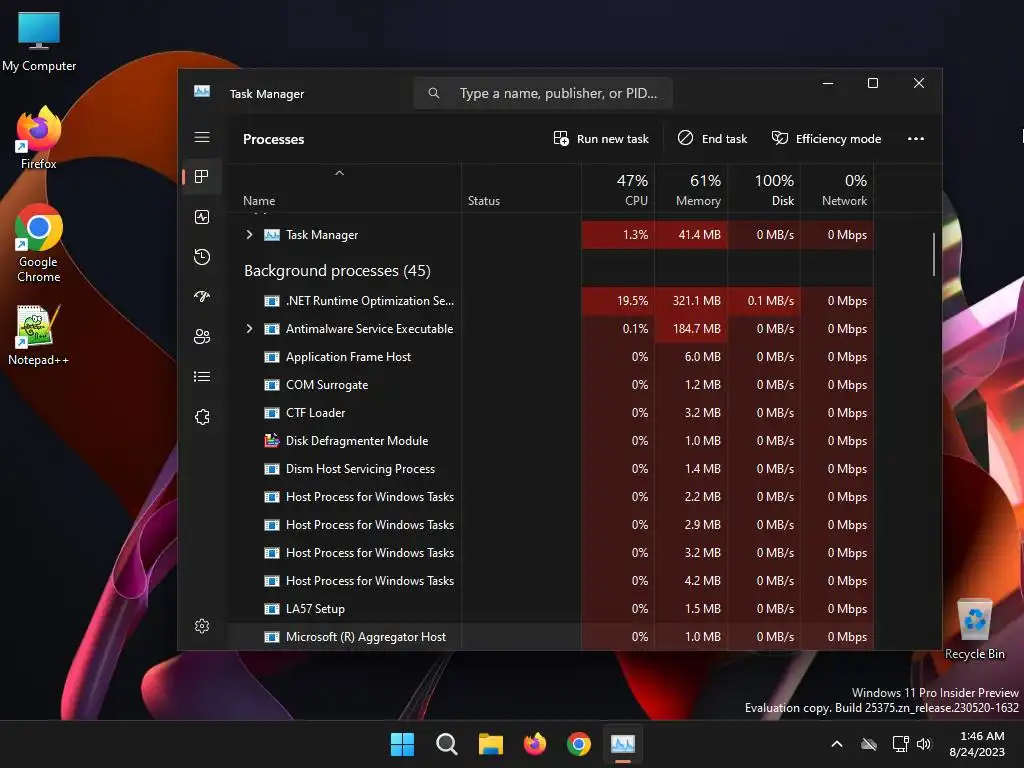Viewport: 1024px width, 768px height.
Task: Sort by the Disk column header
Action: pyautogui.click(x=764, y=189)
